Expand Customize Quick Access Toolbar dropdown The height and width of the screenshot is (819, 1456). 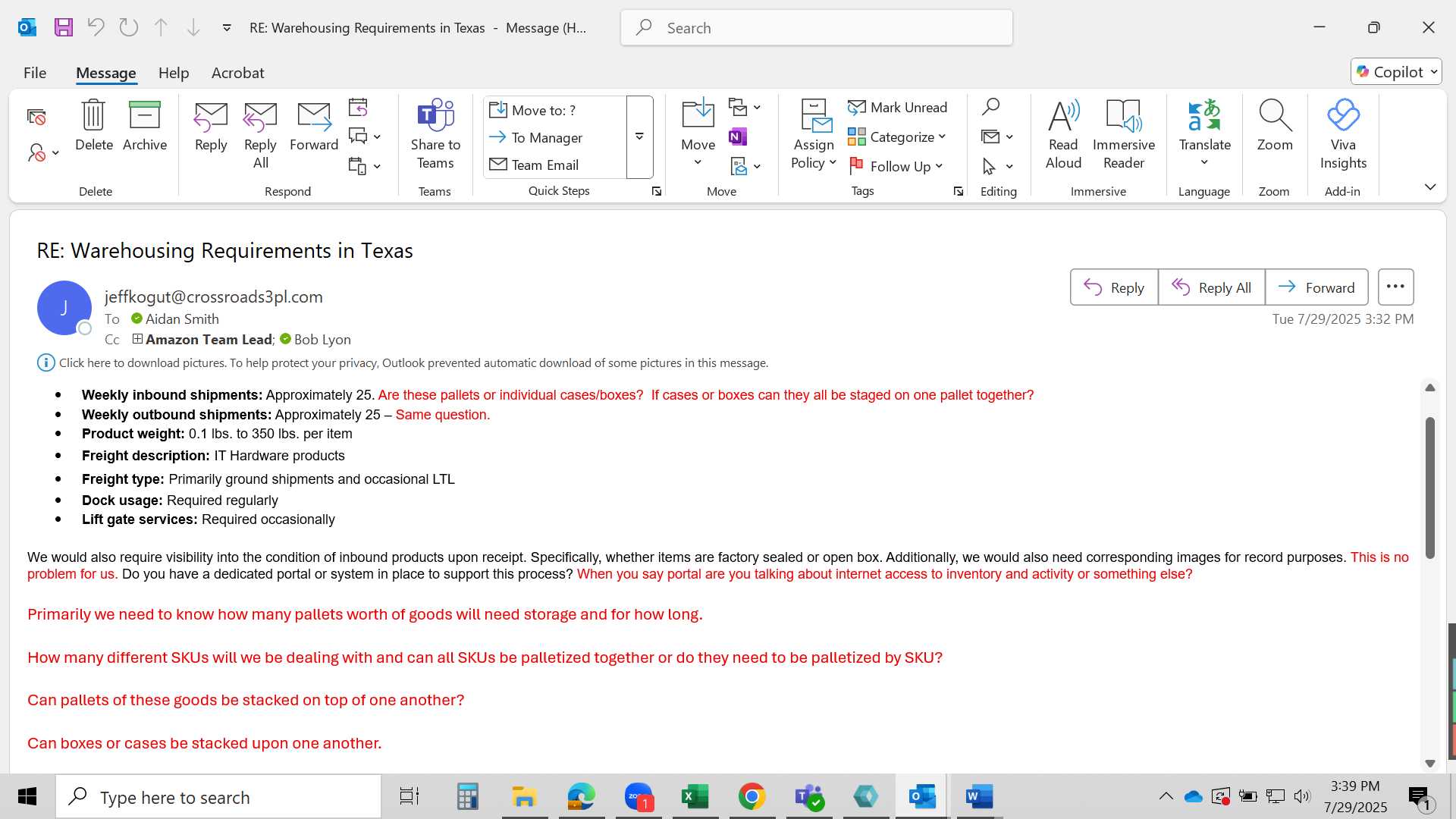(x=227, y=28)
